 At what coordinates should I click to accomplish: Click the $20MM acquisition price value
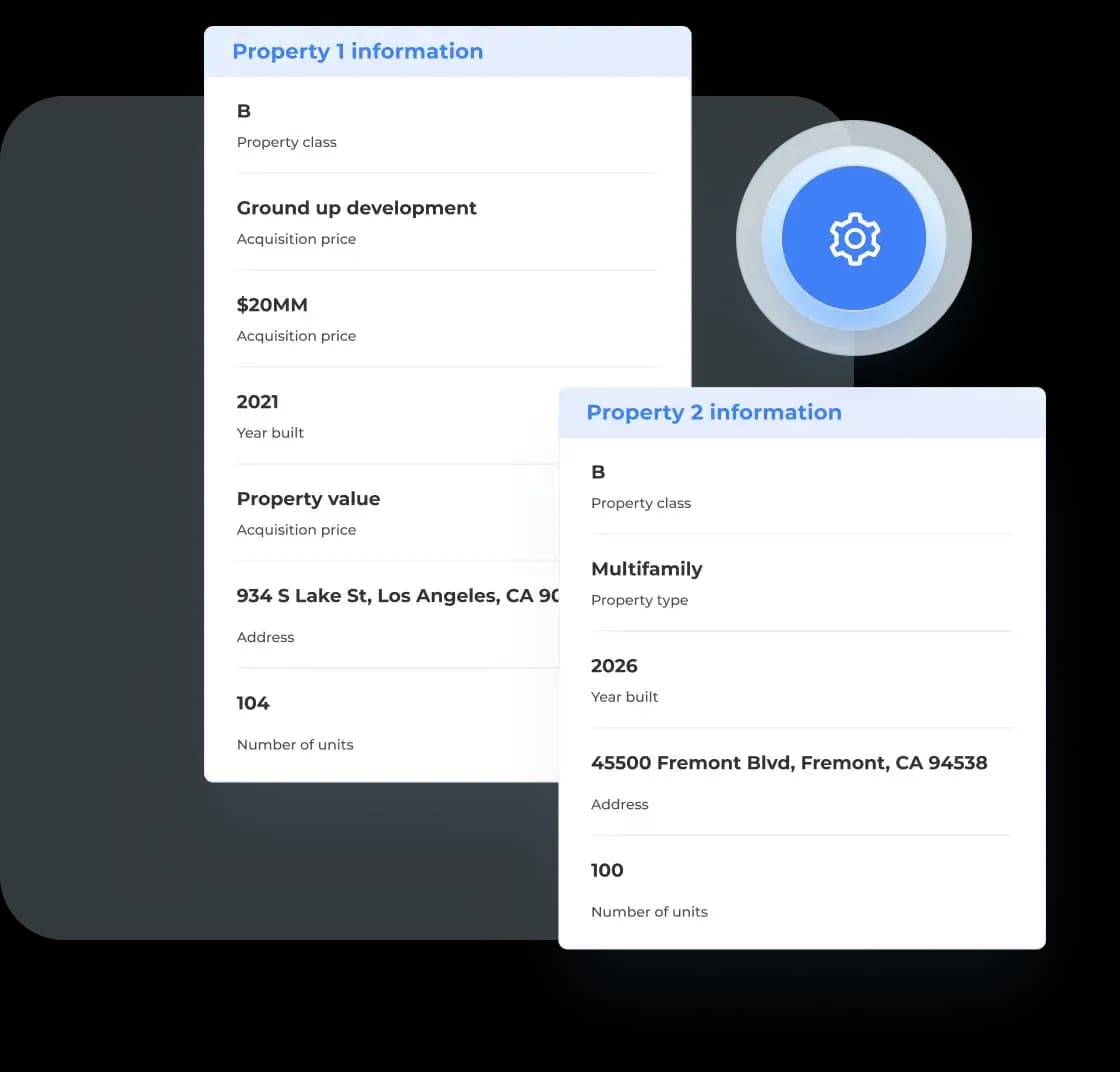tap(272, 305)
